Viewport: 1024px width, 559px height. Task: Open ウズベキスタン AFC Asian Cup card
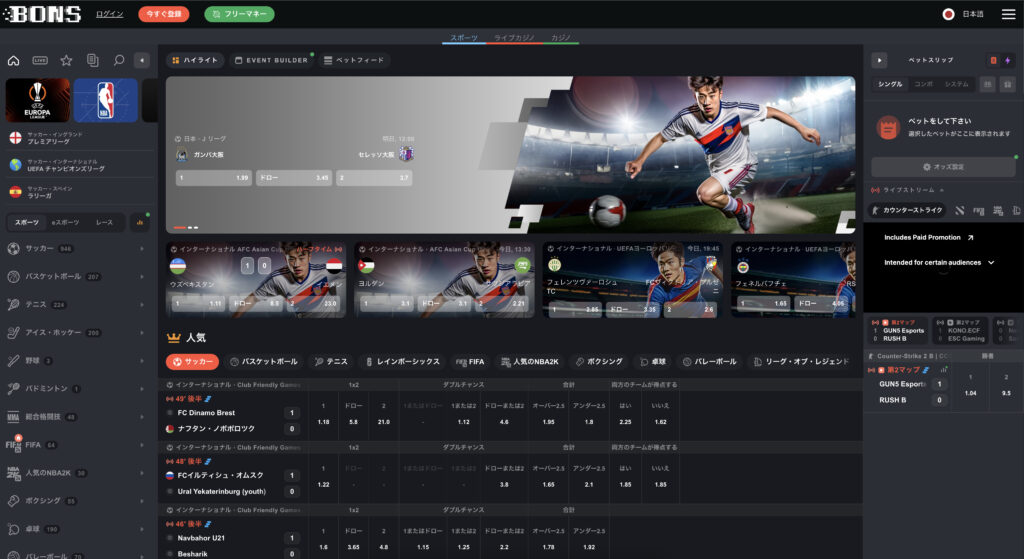pos(256,280)
